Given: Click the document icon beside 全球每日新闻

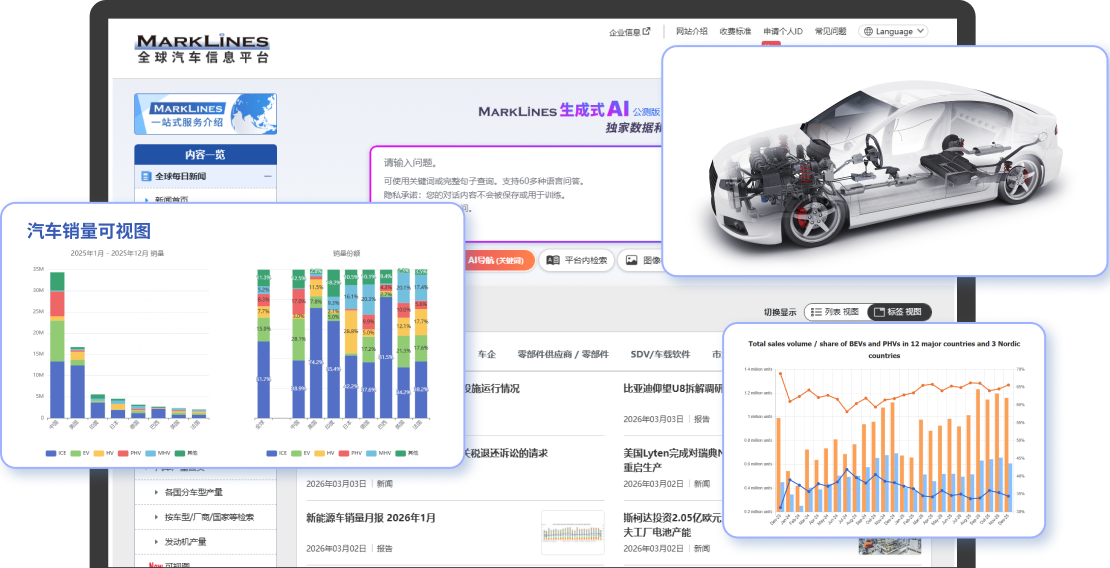Looking at the screenshot, I should click(x=146, y=176).
